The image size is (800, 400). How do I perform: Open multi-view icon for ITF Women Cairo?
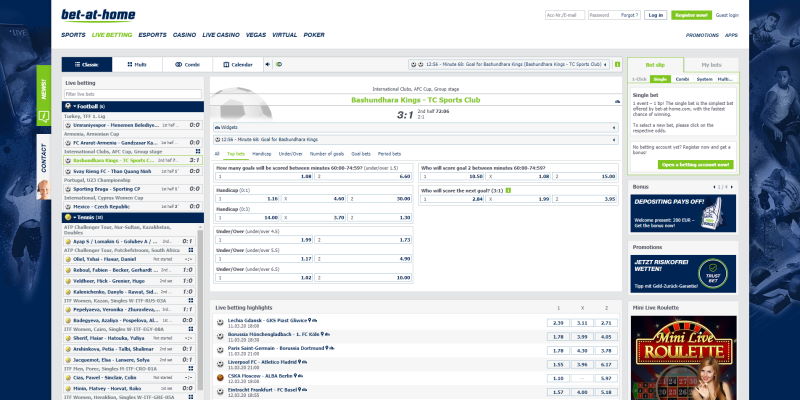tap(191, 329)
